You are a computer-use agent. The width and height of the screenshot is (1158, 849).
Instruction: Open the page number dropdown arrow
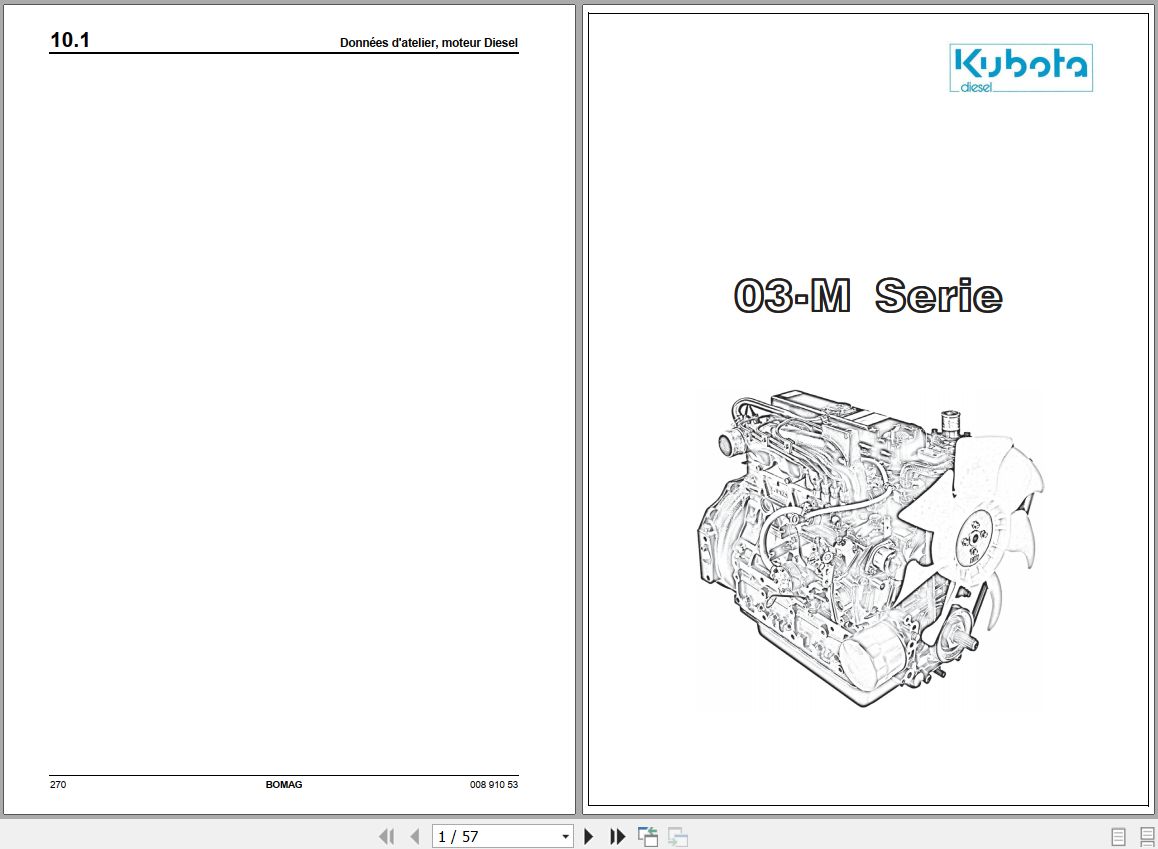click(566, 836)
